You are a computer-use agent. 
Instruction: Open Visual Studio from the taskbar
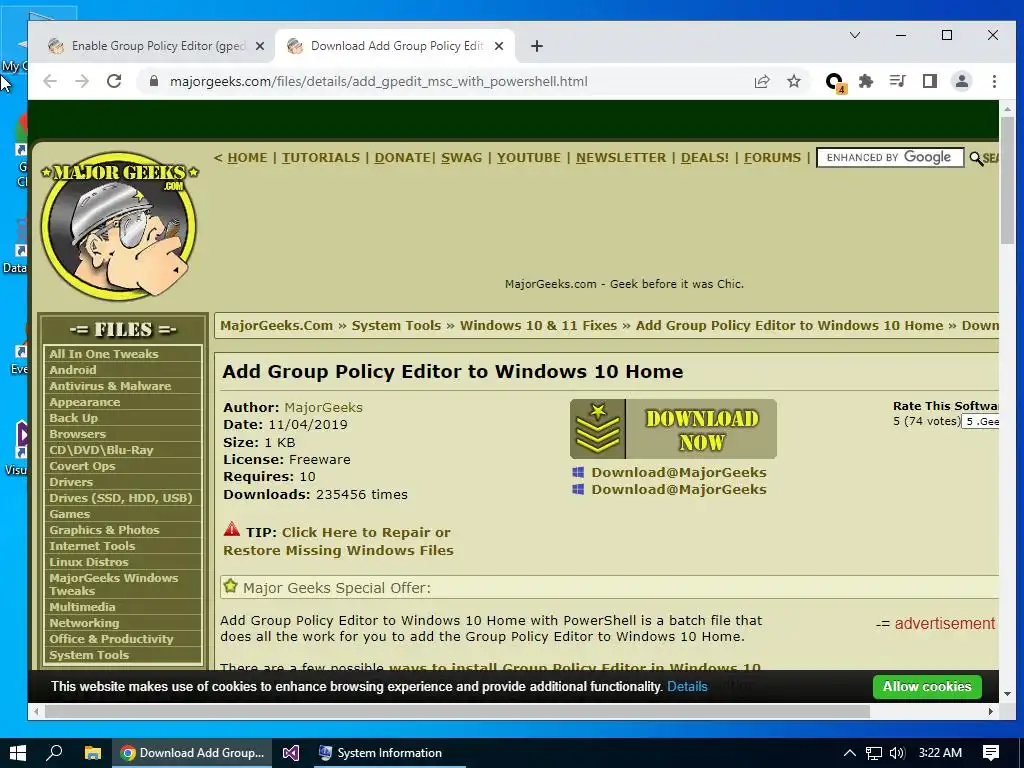click(x=291, y=753)
